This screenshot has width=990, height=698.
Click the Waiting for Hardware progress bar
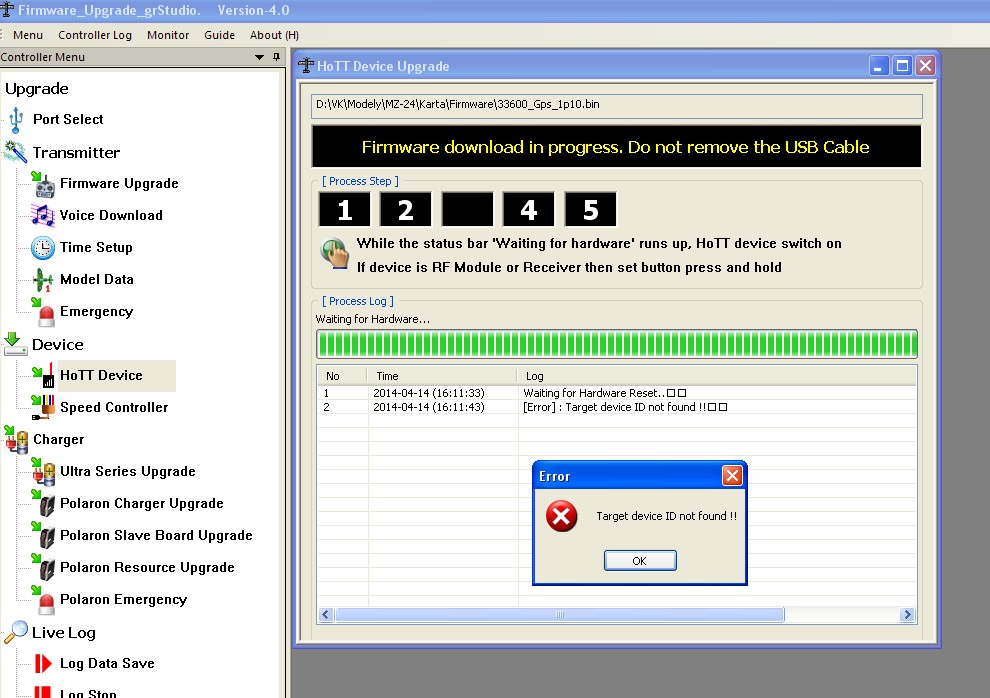point(616,344)
